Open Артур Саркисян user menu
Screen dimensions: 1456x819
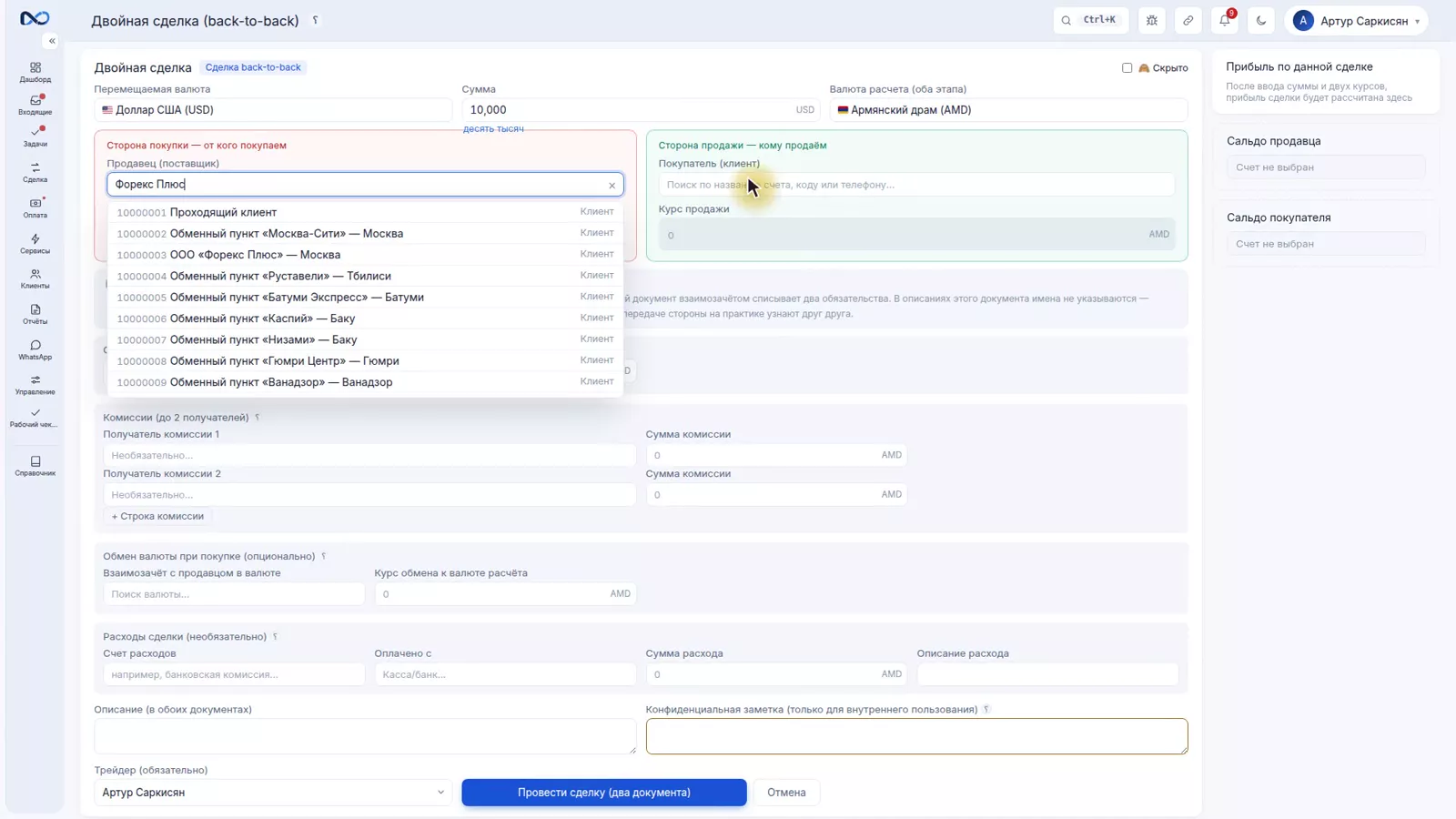[x=1356, y=20]
